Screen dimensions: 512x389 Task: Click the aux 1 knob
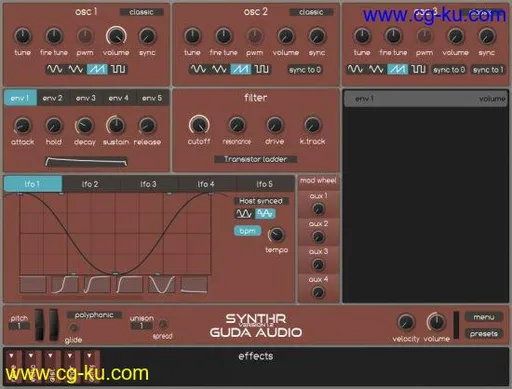(x=318, y=209)
